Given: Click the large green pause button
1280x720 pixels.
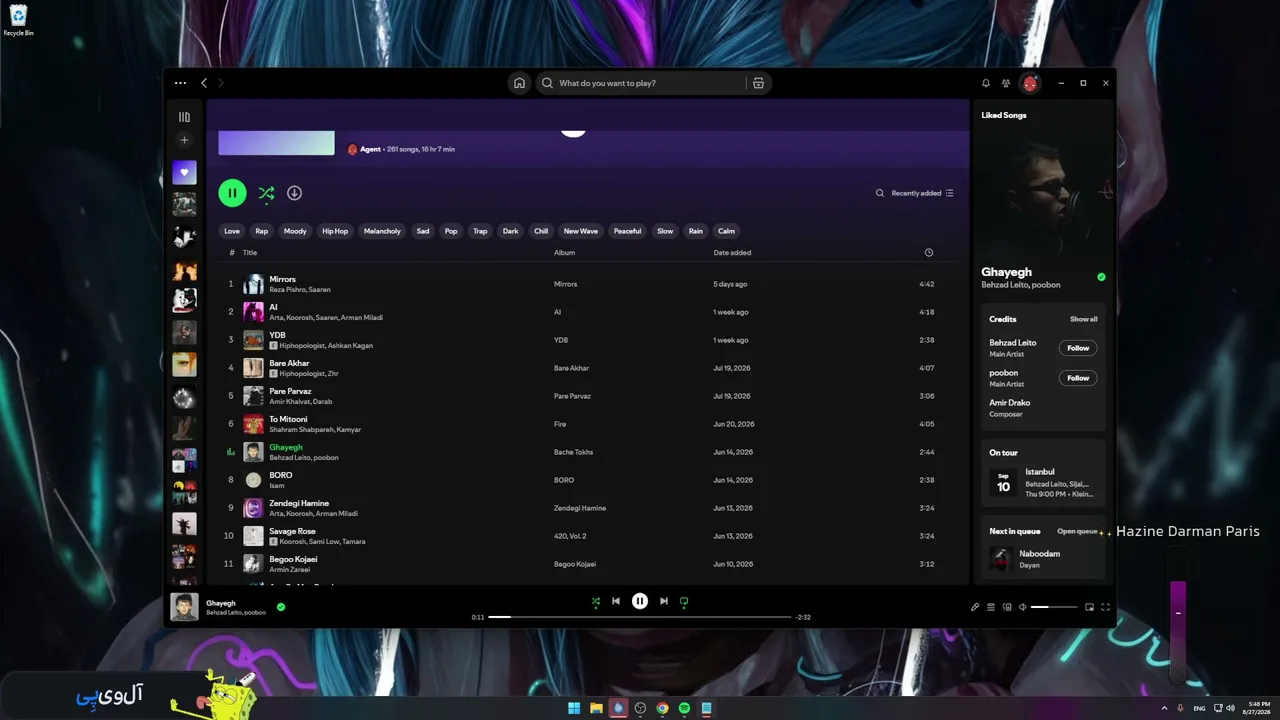Looking at the screenshot, I should [232, 193].
